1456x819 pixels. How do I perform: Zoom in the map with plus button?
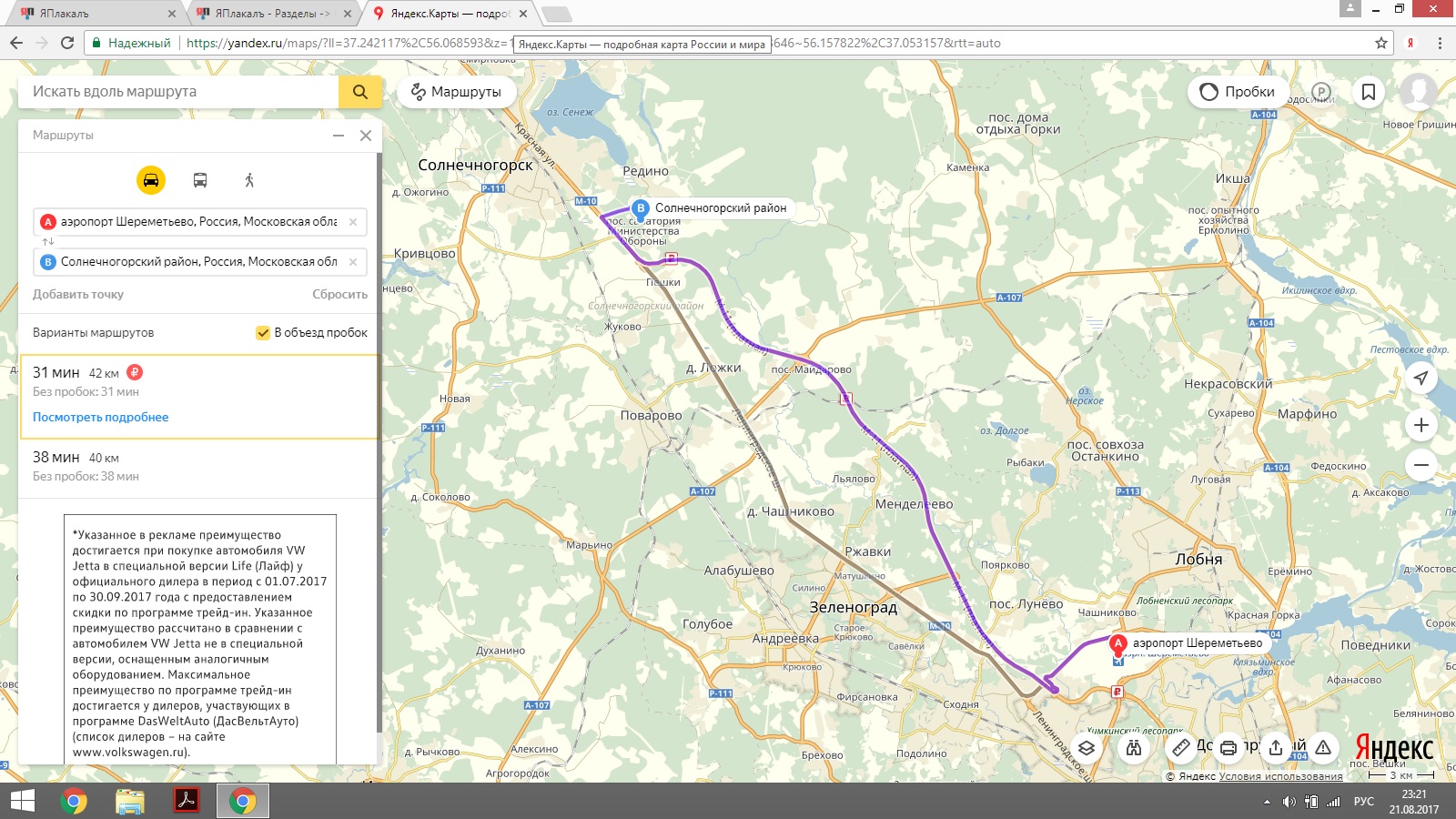[1421, 425]
